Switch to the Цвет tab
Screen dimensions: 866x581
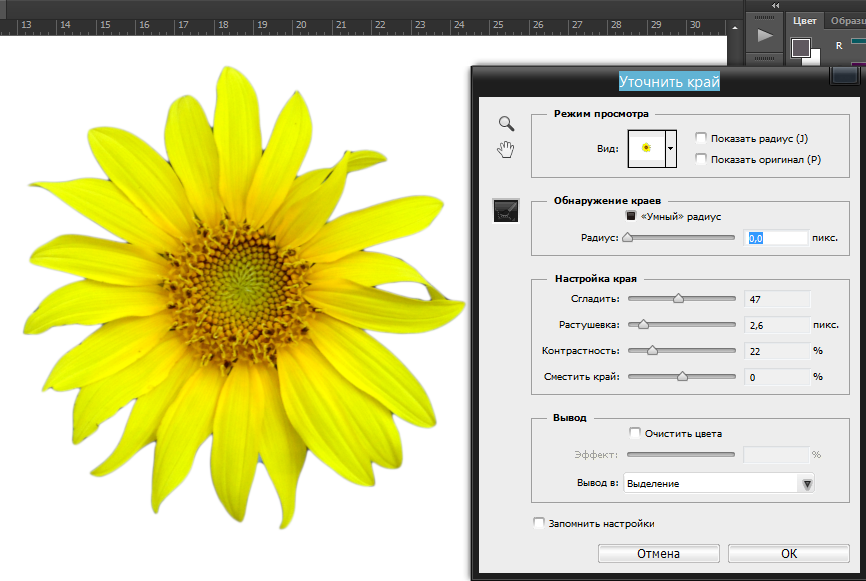(x=804, y=20)
